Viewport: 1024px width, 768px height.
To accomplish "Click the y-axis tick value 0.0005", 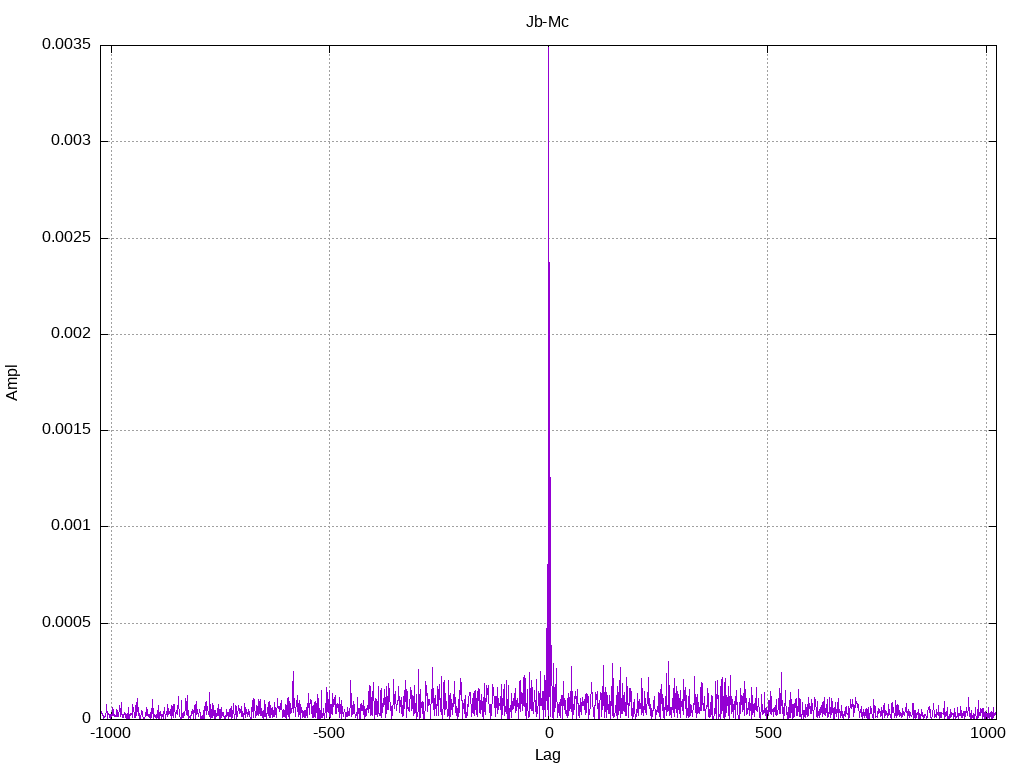I will pos(67,622).
